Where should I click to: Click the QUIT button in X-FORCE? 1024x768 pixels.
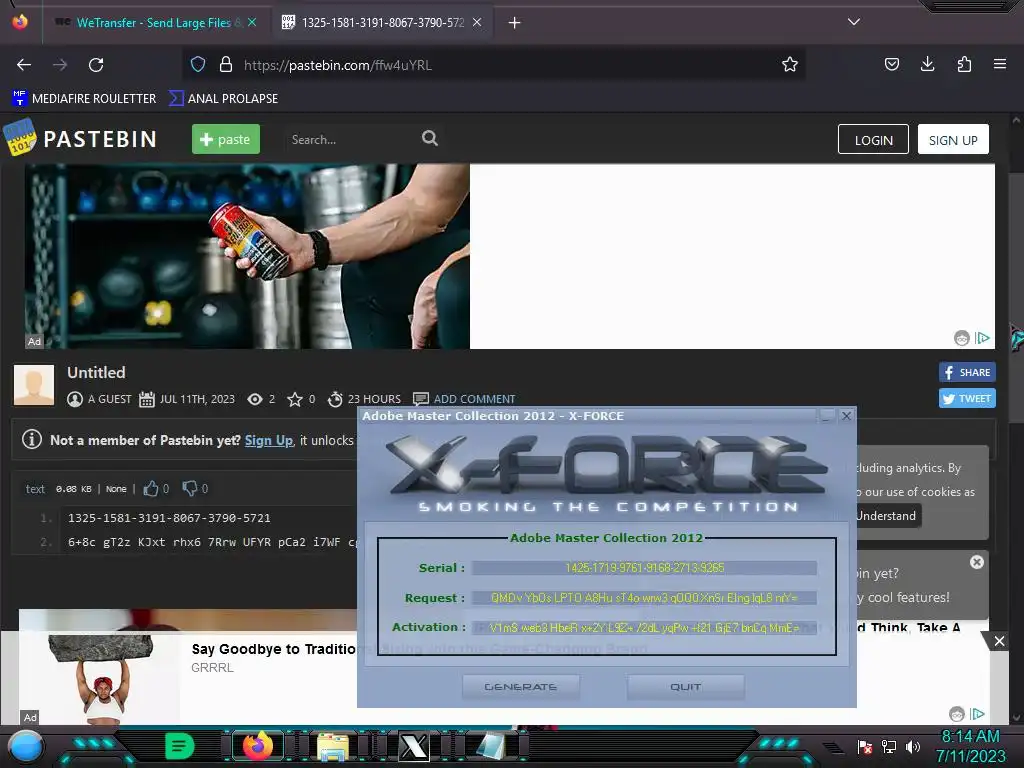tap(685, 687)
